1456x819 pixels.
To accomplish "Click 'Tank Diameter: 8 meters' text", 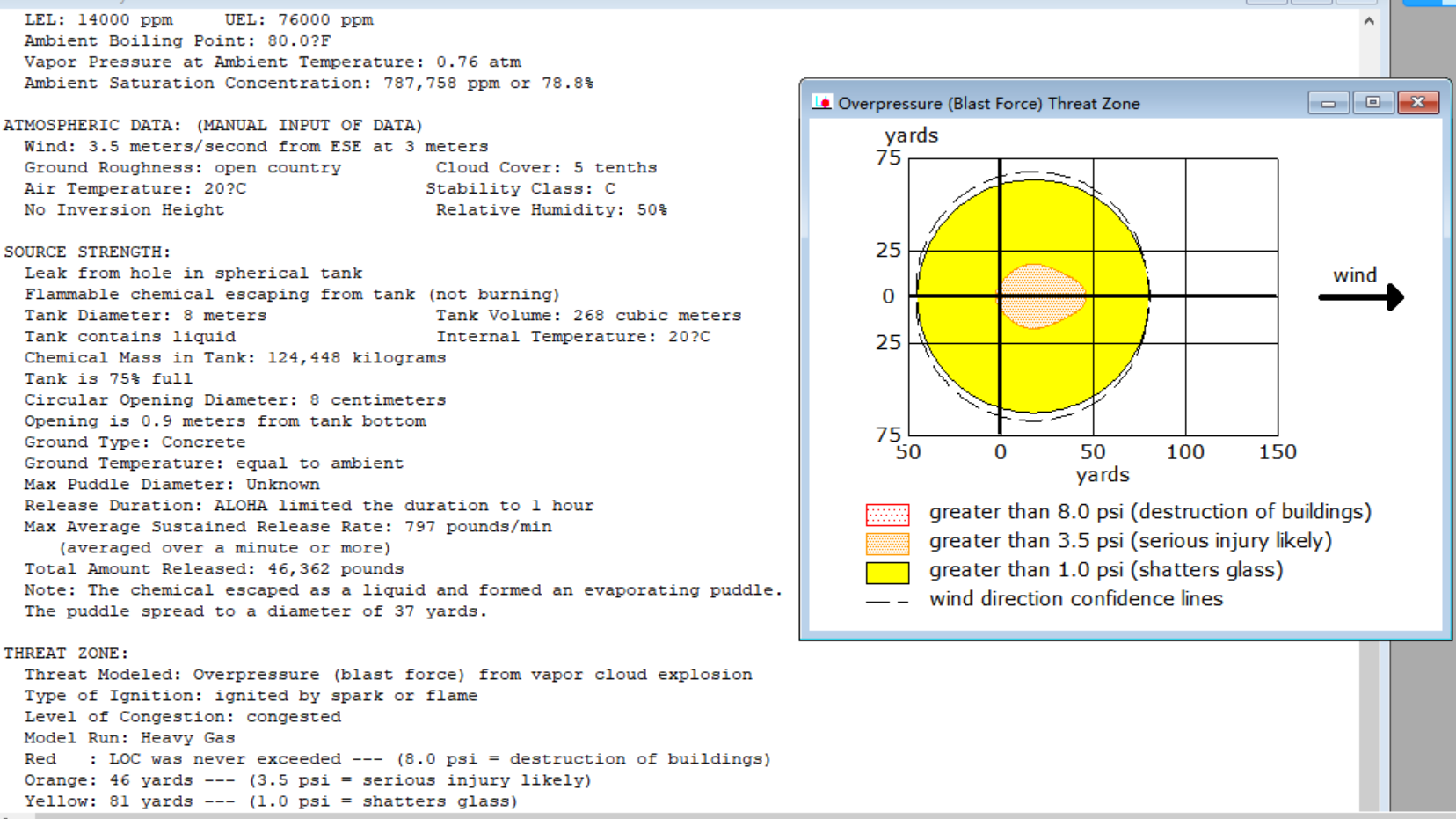I will click(x=145, y=316).
